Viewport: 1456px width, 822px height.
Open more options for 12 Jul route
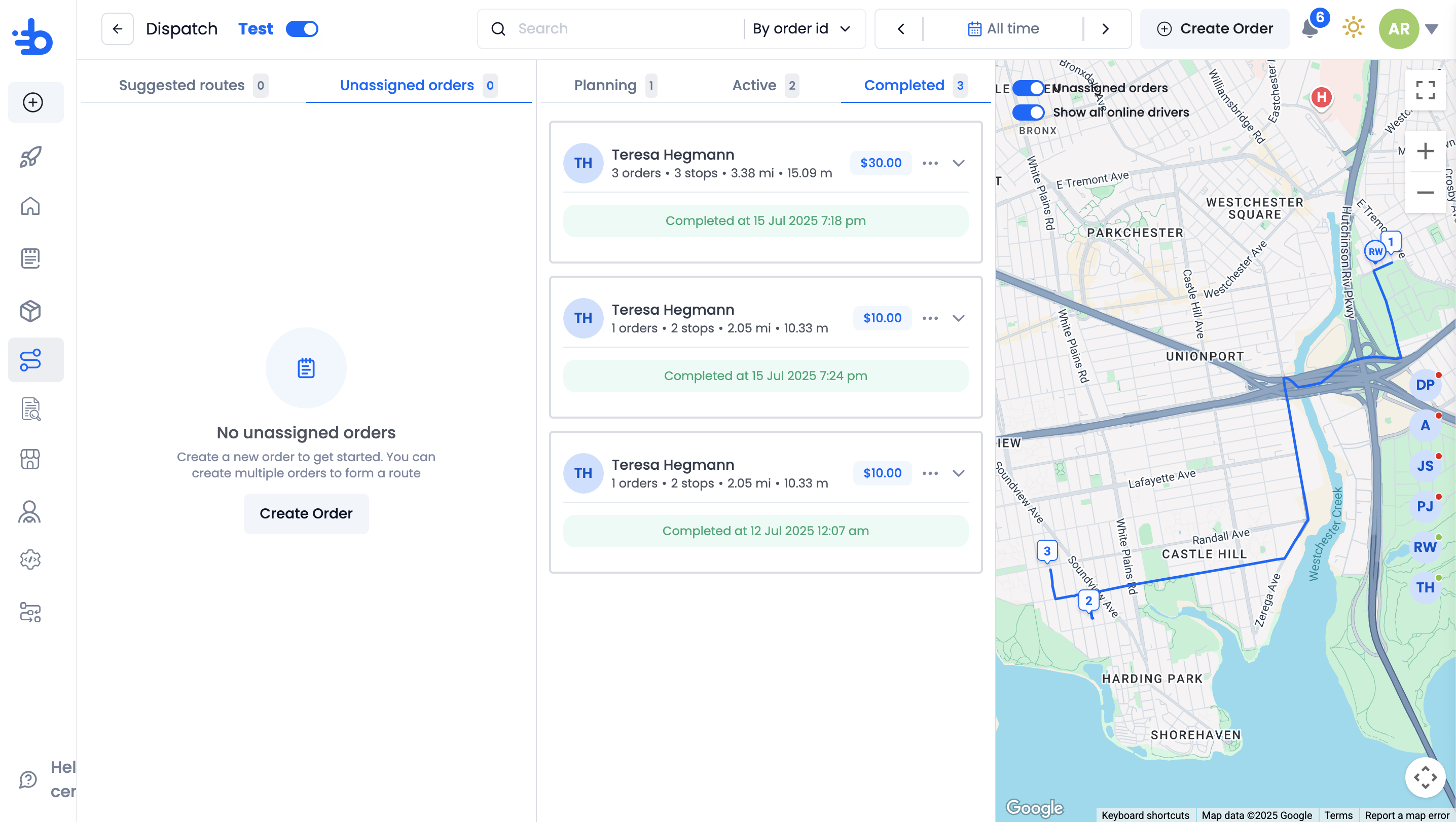[x=930, y=473]
